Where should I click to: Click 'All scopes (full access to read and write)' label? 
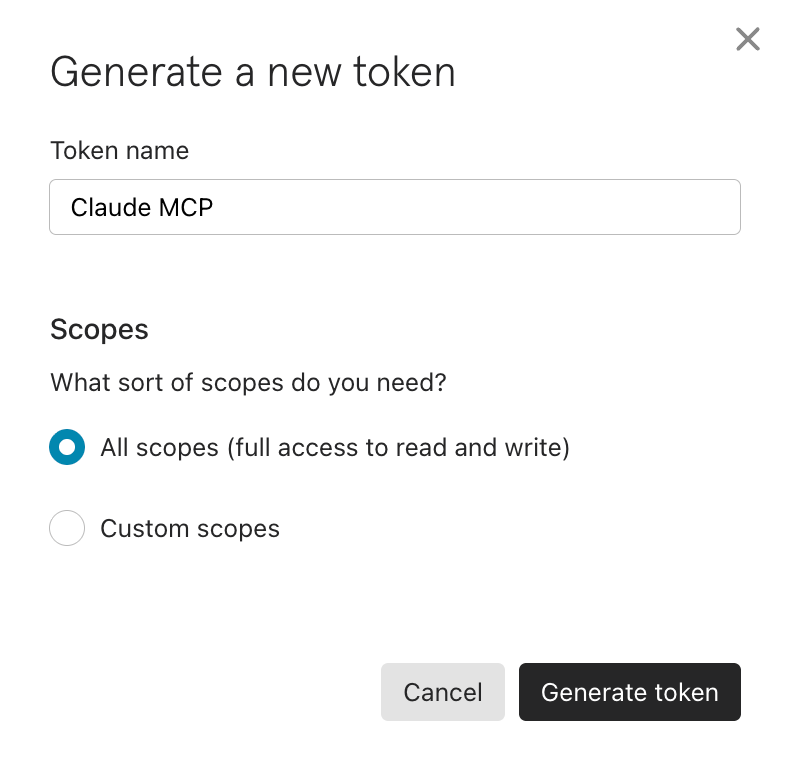(335, 447)
